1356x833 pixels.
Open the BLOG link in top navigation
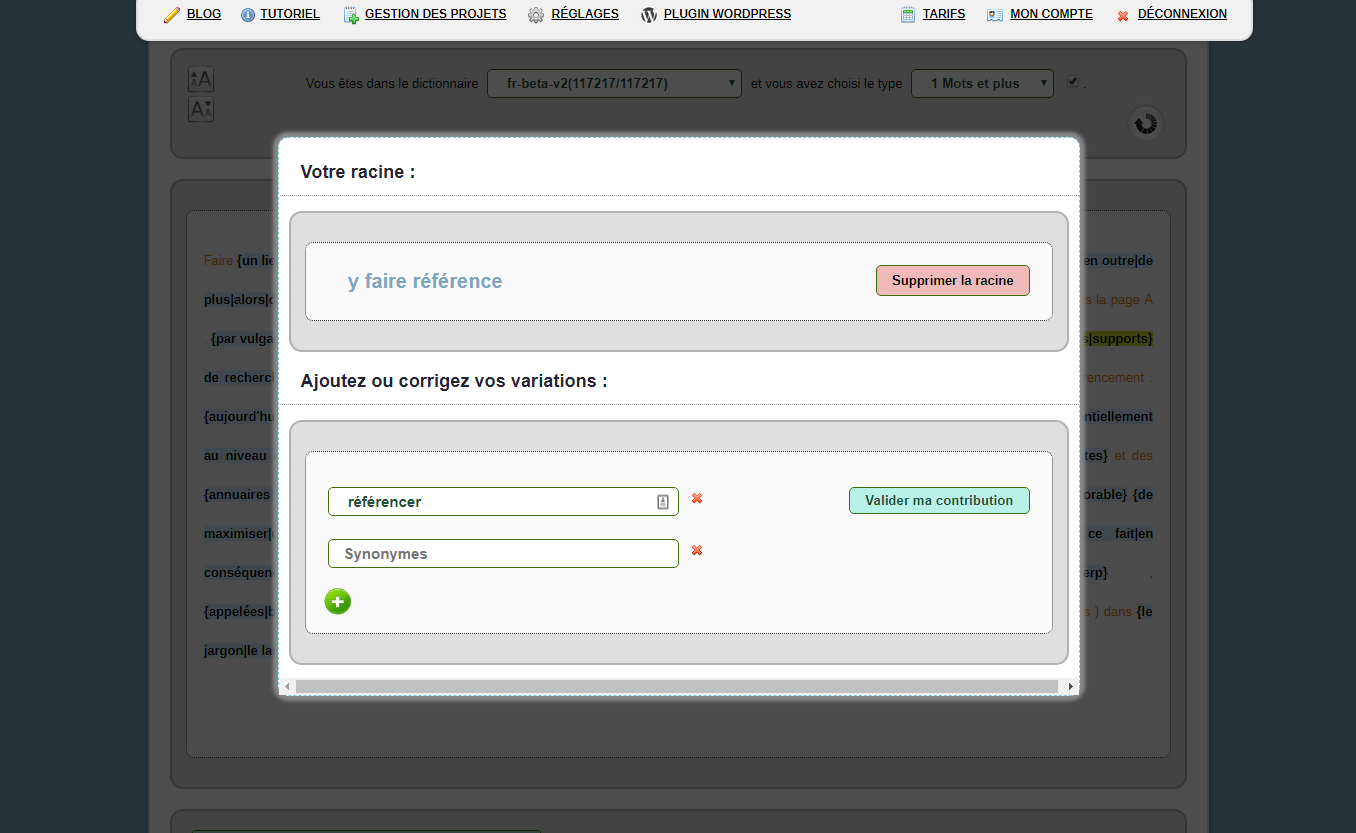coord(204,14)
